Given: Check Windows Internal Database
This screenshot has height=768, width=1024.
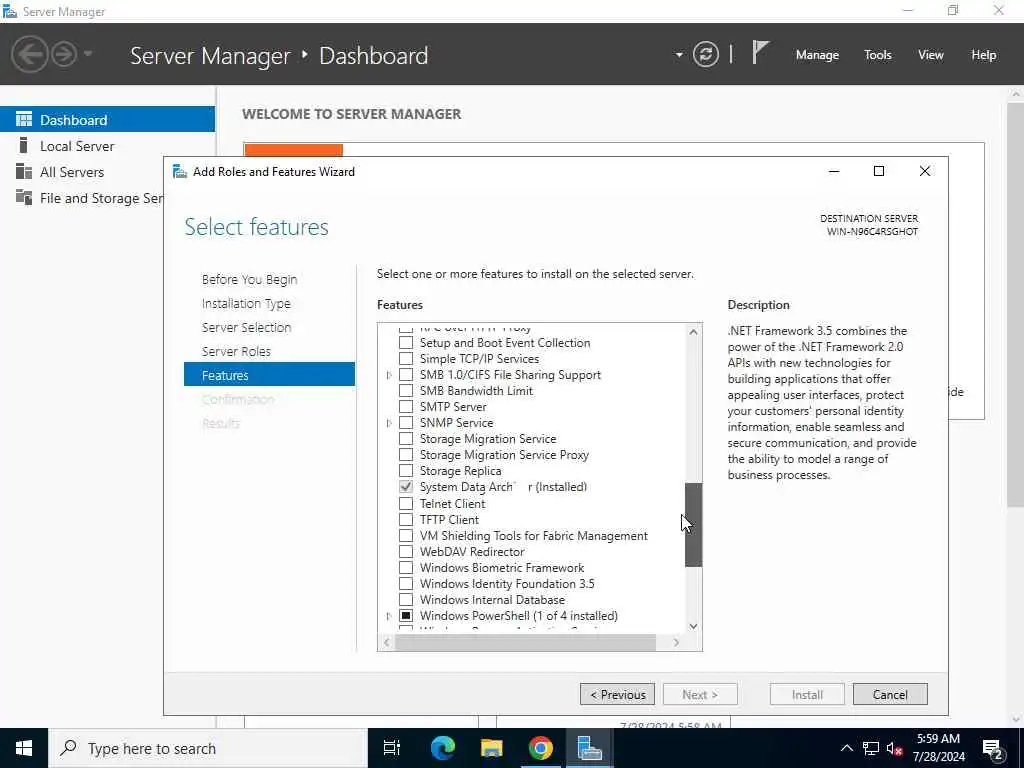Looking at the screenshot, I should [x=406, y=600].
